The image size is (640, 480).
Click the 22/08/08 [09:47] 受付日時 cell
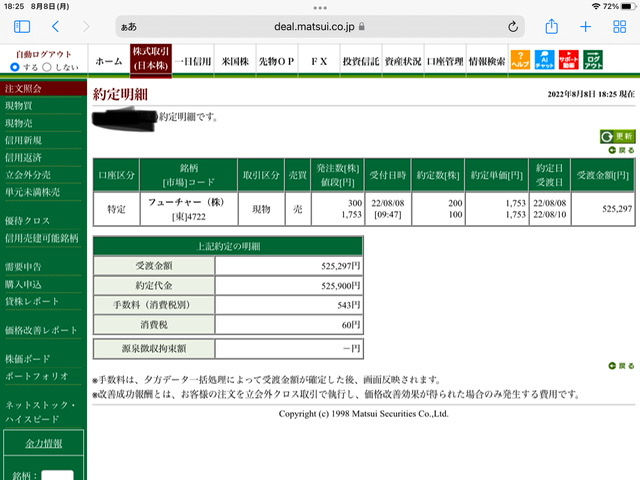388,209
